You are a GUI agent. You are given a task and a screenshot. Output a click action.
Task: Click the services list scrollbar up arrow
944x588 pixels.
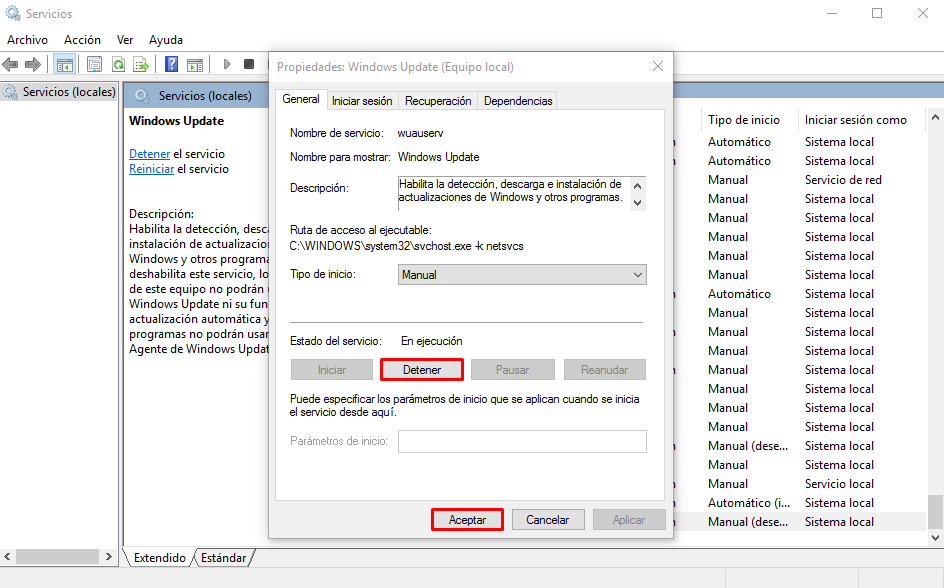click(934, 117)
